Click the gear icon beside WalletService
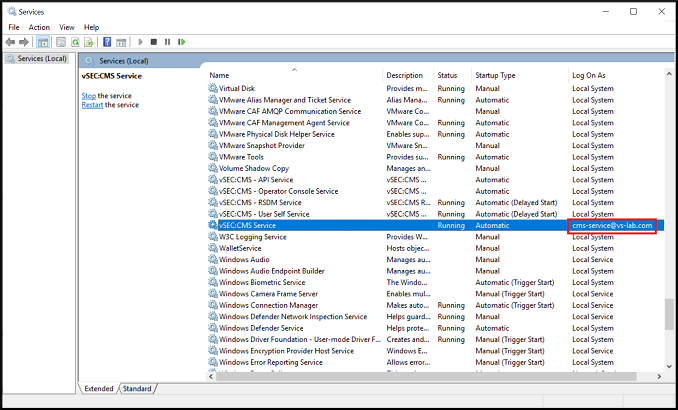This screenshot has height=410, width=678. [x=213, y=248]
